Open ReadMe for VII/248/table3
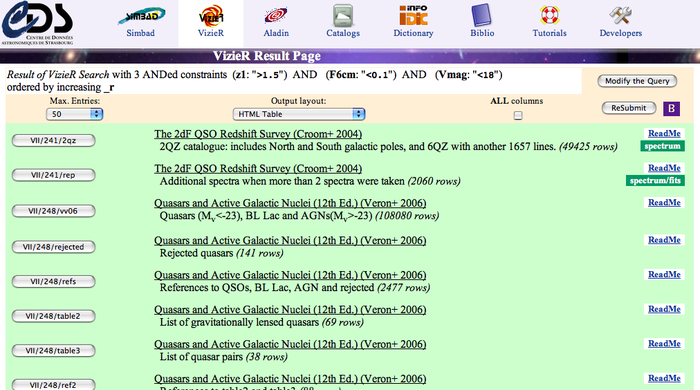Viewport: 700px width, 390px height. [x=664, y=344]
